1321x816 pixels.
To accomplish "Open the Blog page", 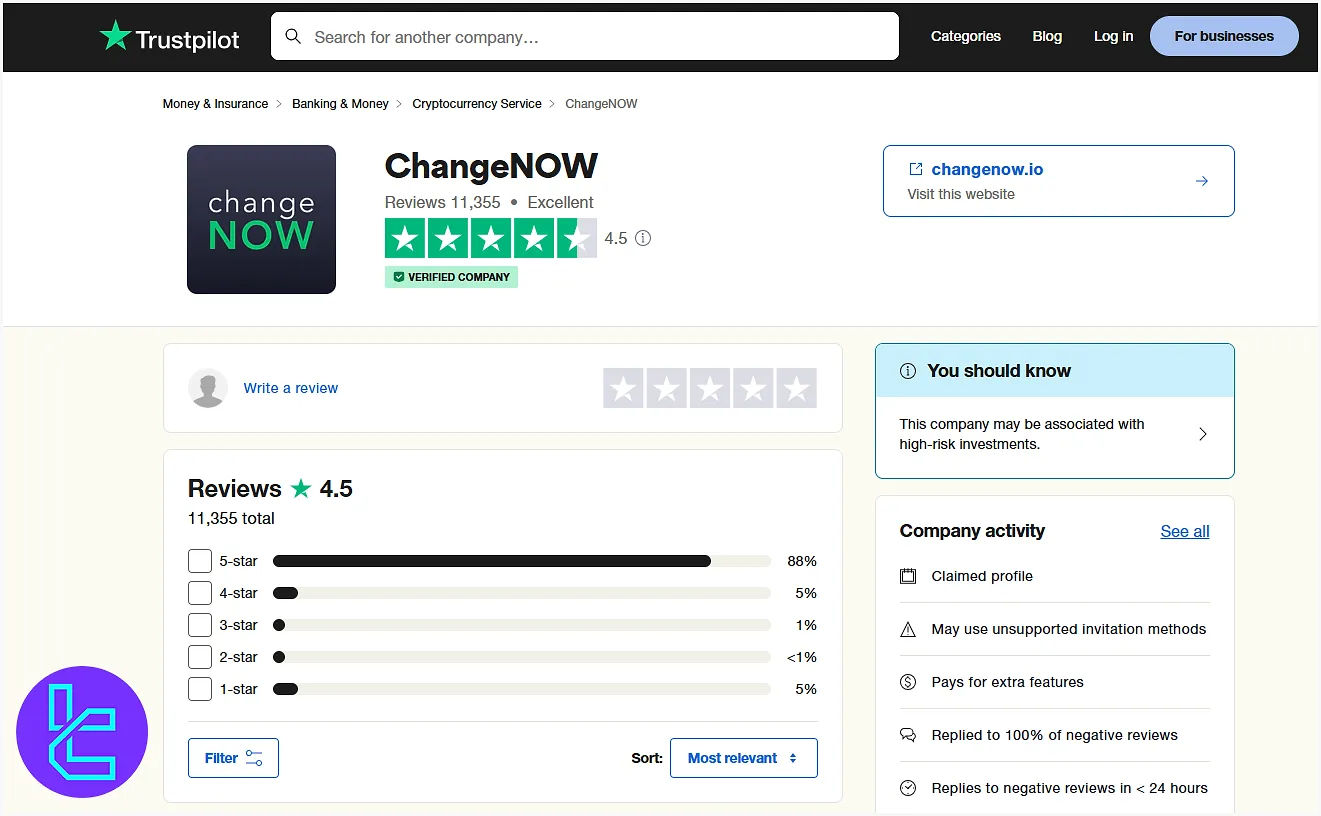I will tap(1047, 36).
